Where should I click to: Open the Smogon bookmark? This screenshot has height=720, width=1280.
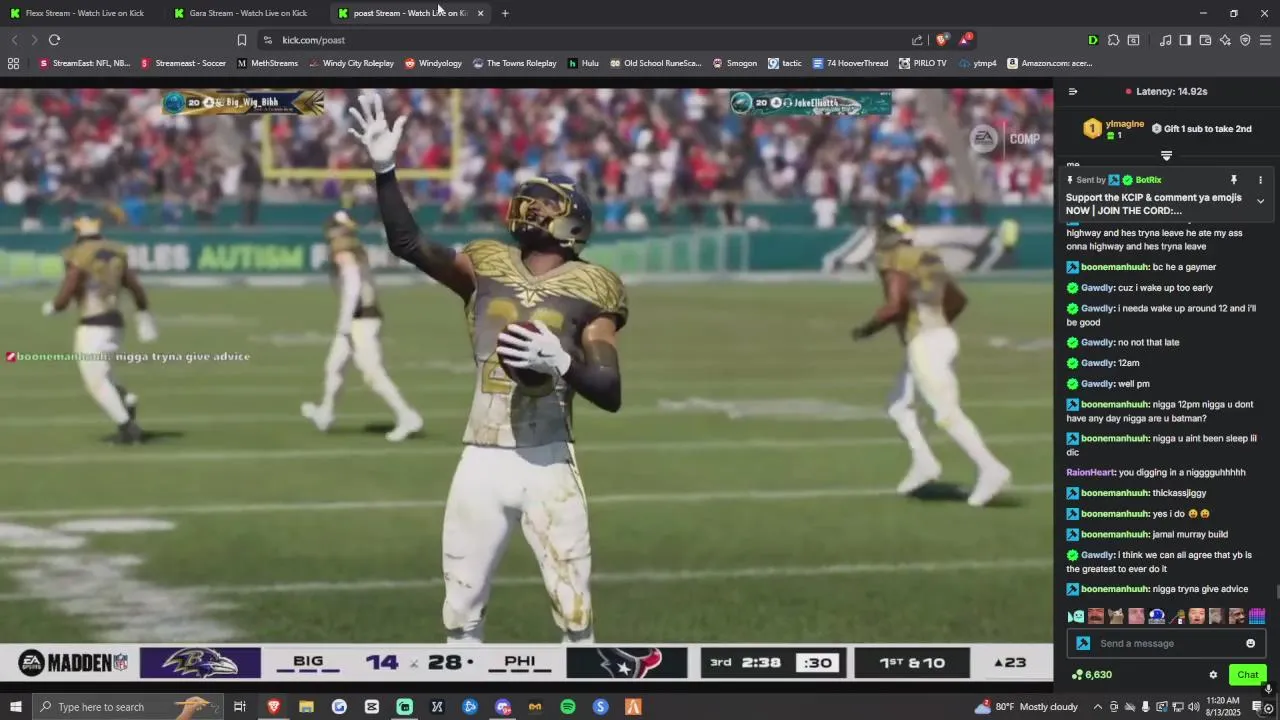click(x=734, y=63)
